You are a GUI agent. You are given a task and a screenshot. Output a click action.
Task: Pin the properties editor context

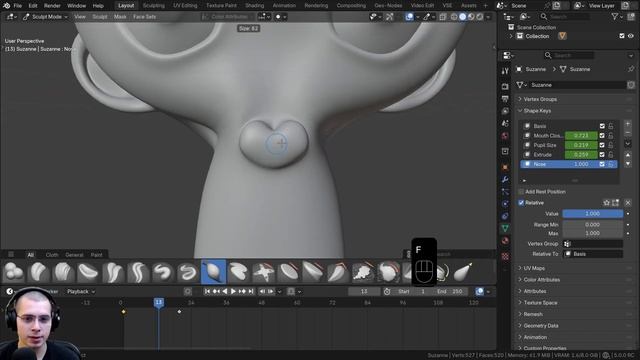(x=631, y=69)
